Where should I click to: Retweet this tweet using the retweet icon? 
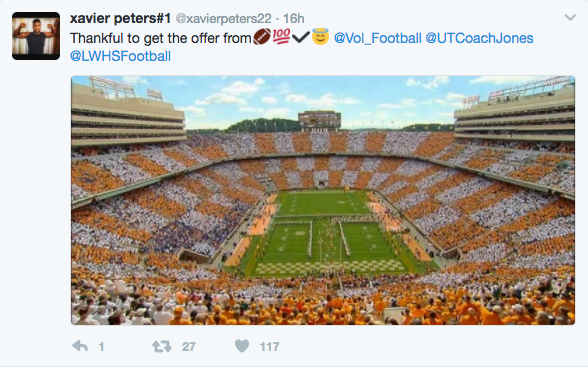162,346
